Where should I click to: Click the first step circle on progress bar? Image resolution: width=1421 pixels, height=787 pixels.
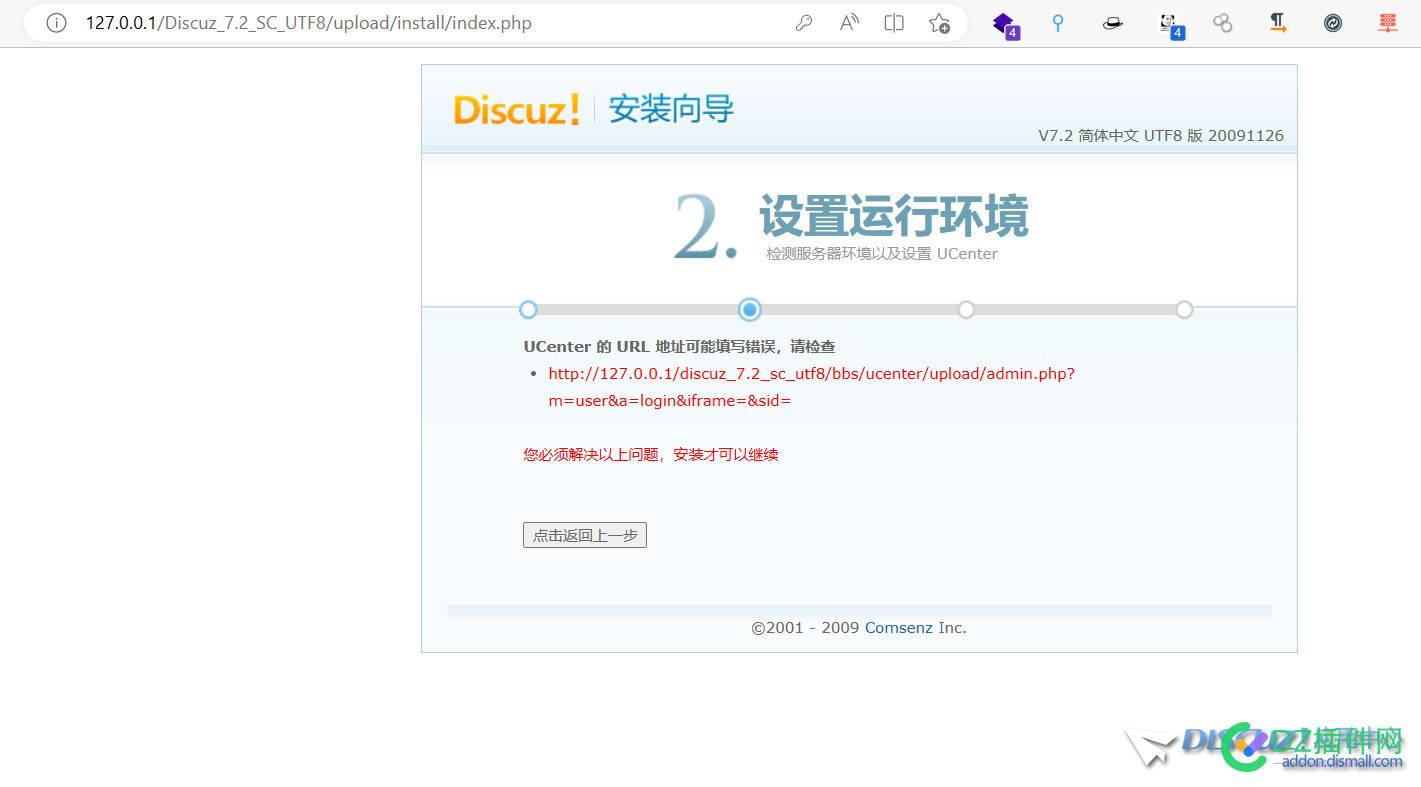click(529, 310)
